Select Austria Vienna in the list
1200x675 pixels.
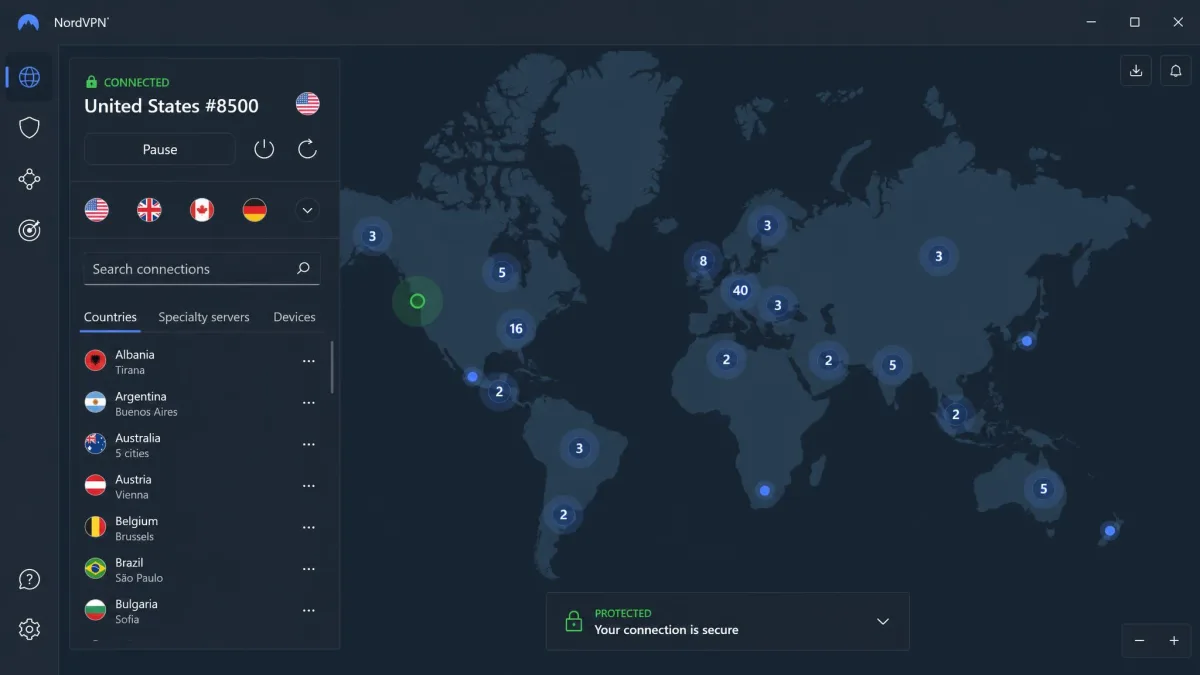[x=200, y=486]
